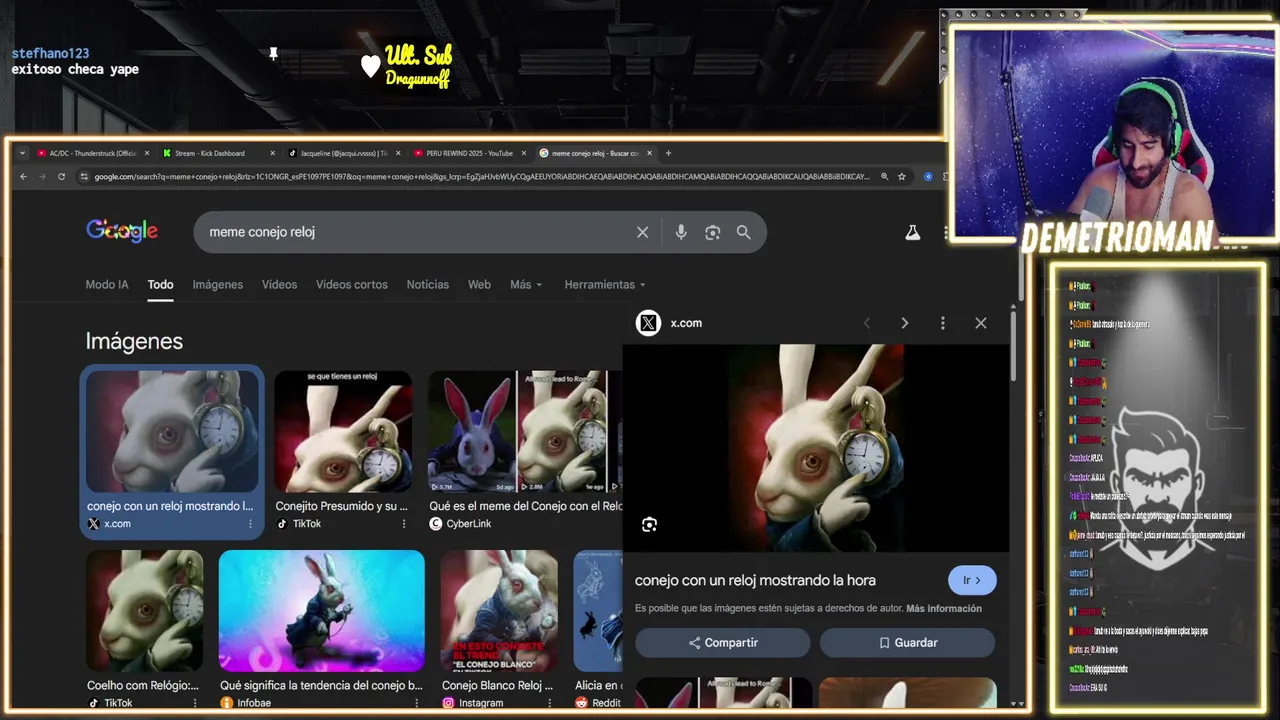Screen dimensions: 1280x720
Task: Open the 'Conejito Presumido' TikTok thumbnail
Action: click(x=343, y=432)
